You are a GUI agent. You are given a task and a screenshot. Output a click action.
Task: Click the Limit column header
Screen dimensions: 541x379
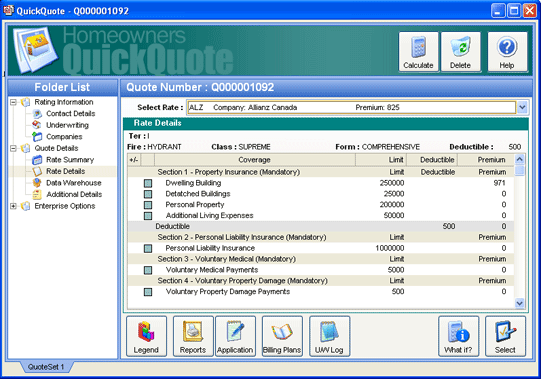pyautogui.click(x=381, y=160)
